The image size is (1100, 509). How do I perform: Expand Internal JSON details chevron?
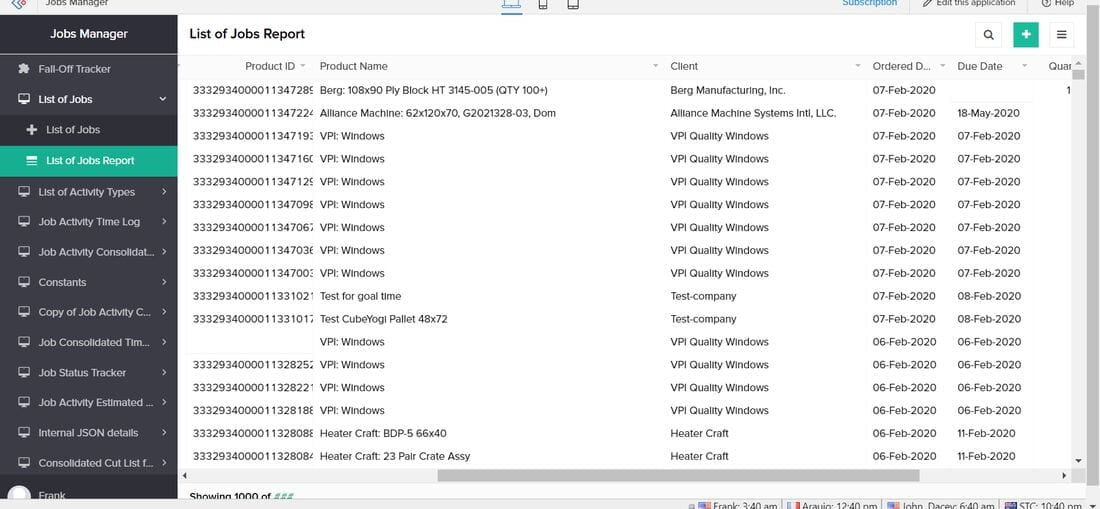click(x=163, y=433)
